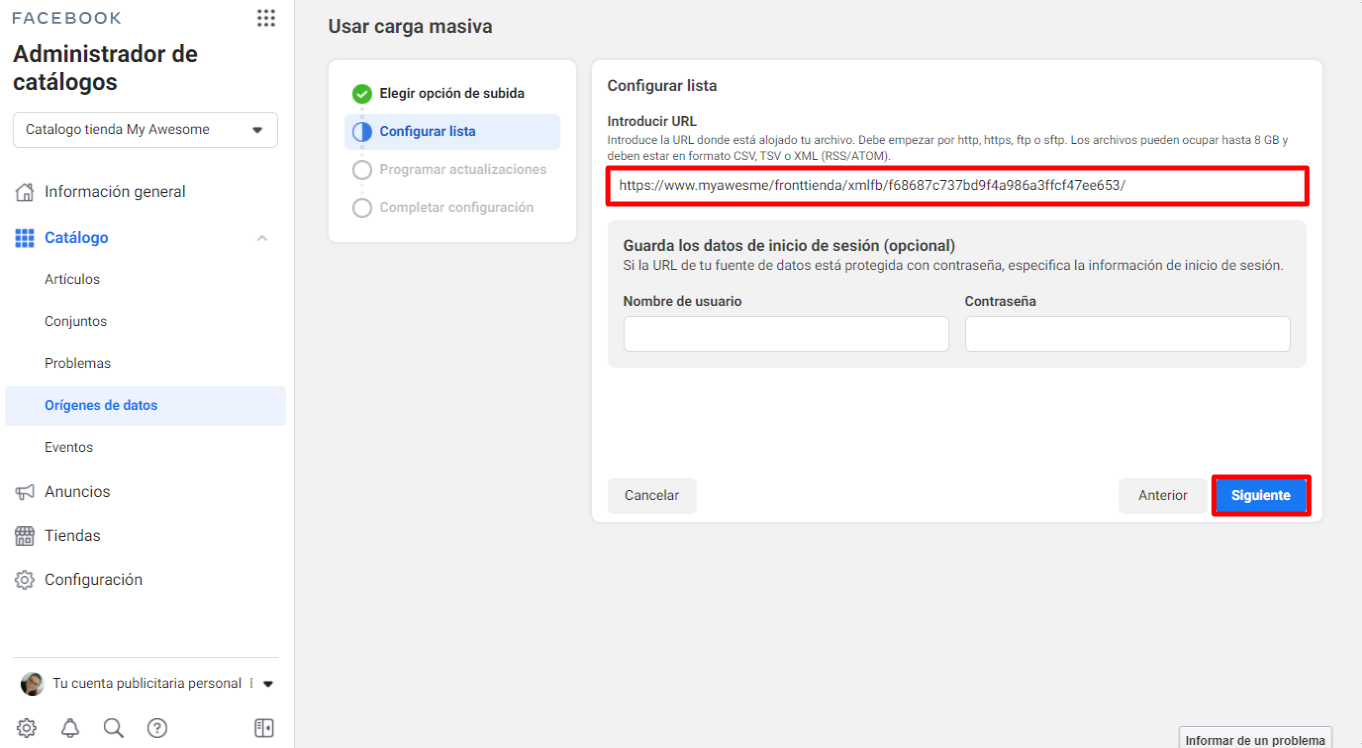This screenshot has height=748, width=1362.
Task: Click the Completar configuración step circle
Action: click(x=362, y=208)
